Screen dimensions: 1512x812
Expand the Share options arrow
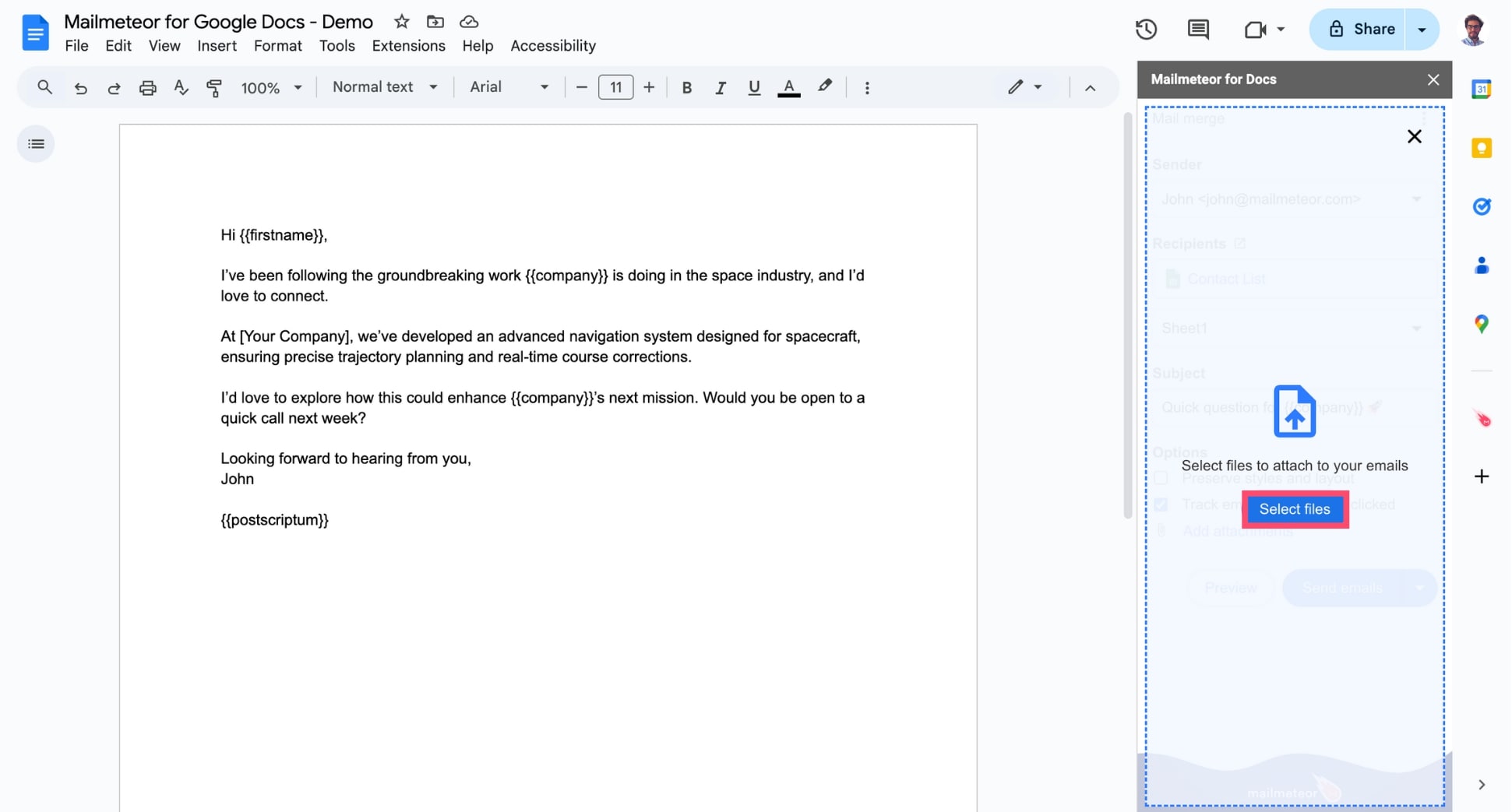pos(1422,30)
